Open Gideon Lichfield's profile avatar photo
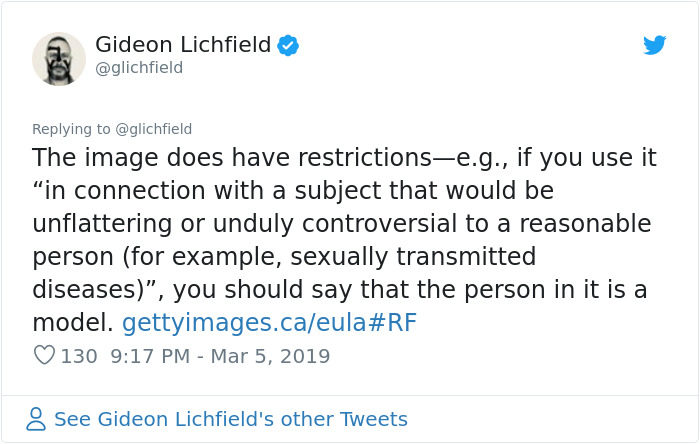This screenshot has width=700, height=444. [x=59, y=59]
